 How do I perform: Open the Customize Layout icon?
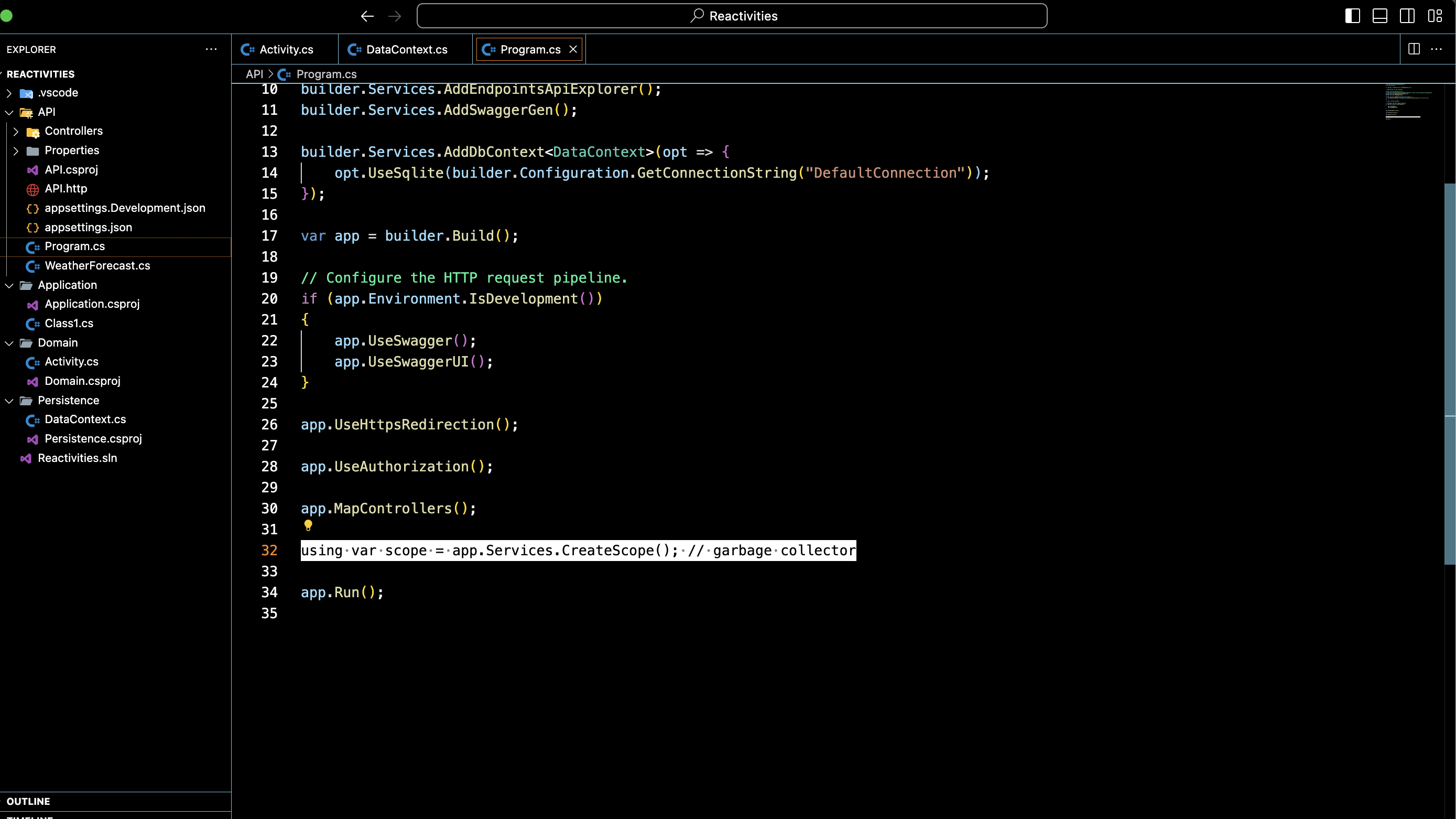(x=1435, y=16)
